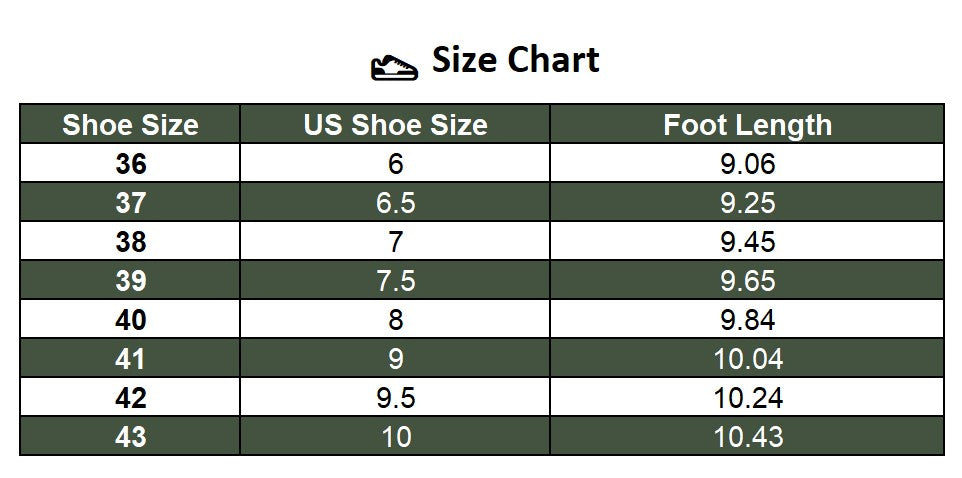Click foot length 9.06 cell
The height and width of the screenshot is (478, 962).
(747, 163)
